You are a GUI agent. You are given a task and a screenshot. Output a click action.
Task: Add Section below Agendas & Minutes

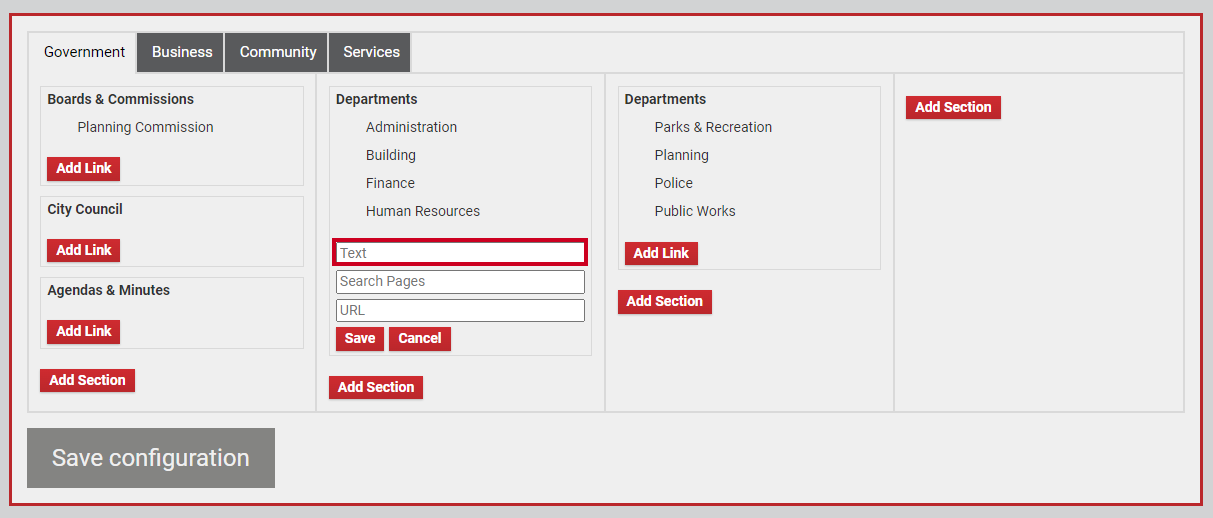pos(87,380)
